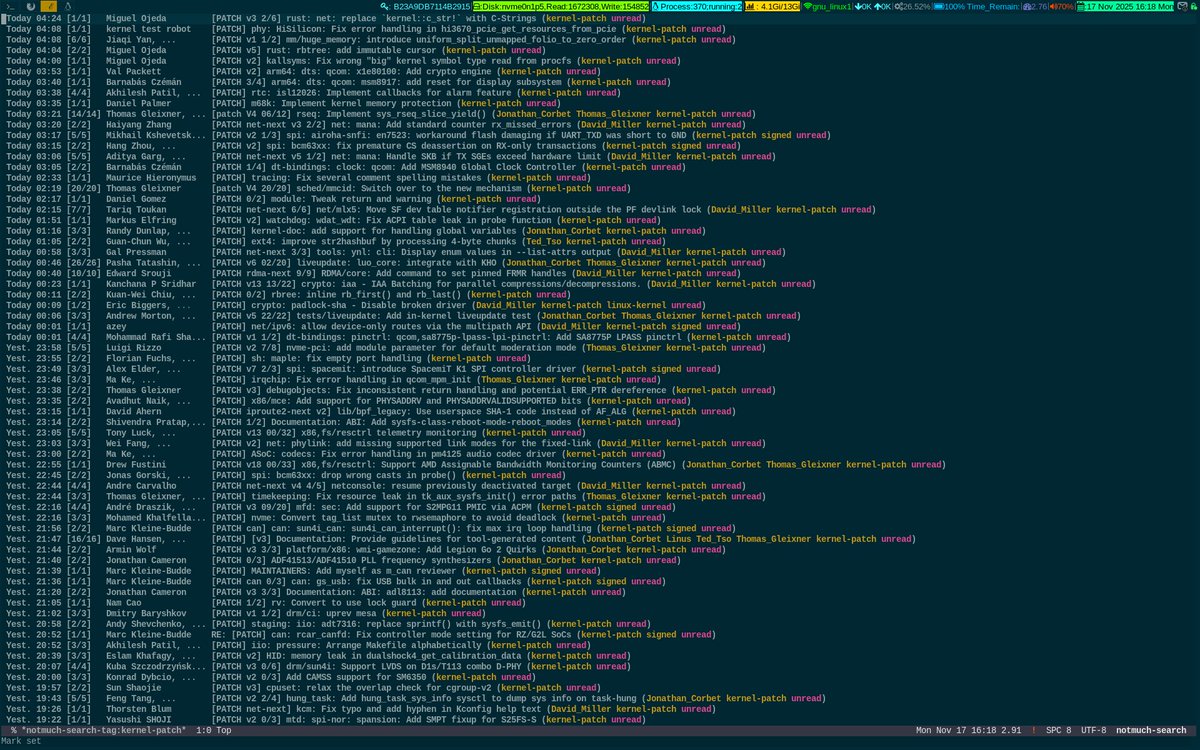This screenshot has height=750, width=1200.
Task: Switch to the Firefox workspace icon
Action: (31, 6)
